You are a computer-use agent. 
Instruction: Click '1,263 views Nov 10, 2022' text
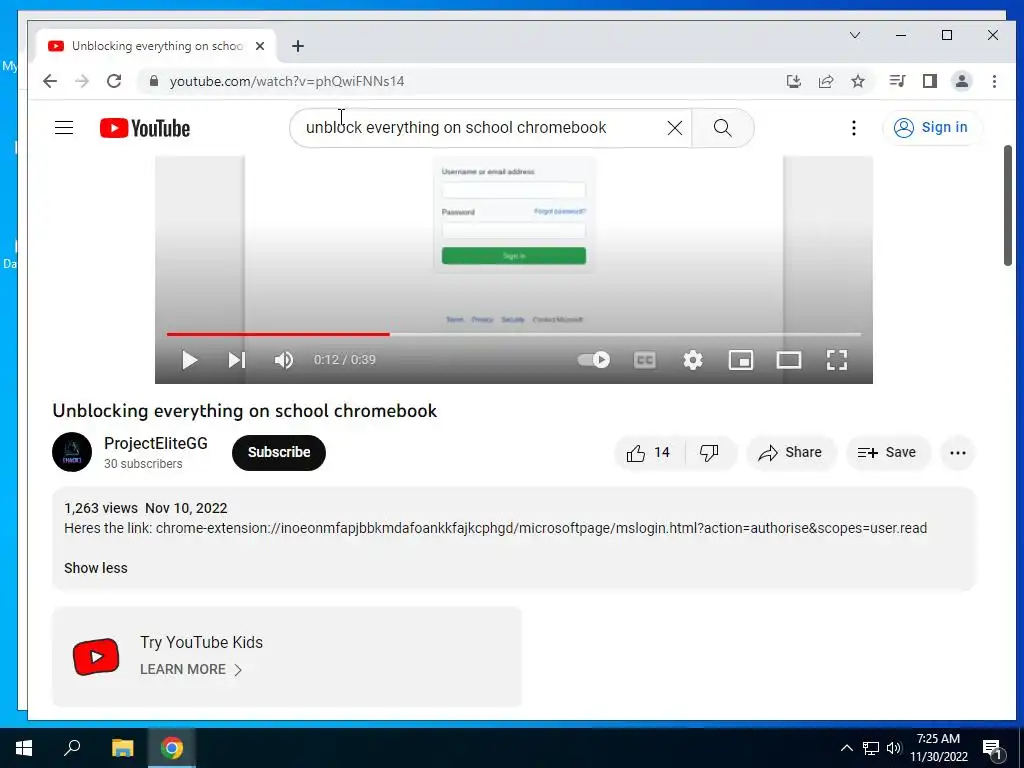(146, 508)
